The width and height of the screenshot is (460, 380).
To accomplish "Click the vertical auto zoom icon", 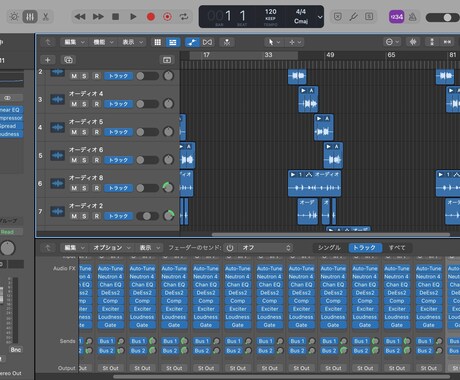I will [x=432, y=42].
